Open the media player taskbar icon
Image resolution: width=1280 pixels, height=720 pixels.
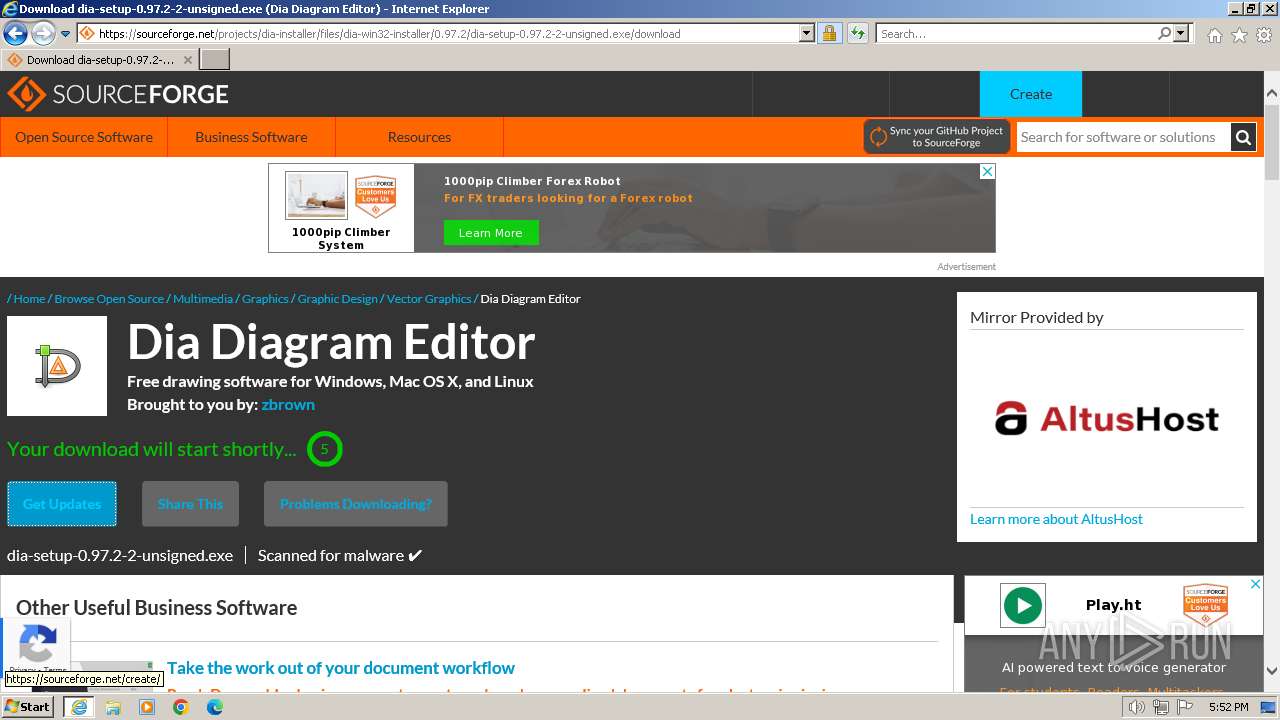tap(147, 707)
